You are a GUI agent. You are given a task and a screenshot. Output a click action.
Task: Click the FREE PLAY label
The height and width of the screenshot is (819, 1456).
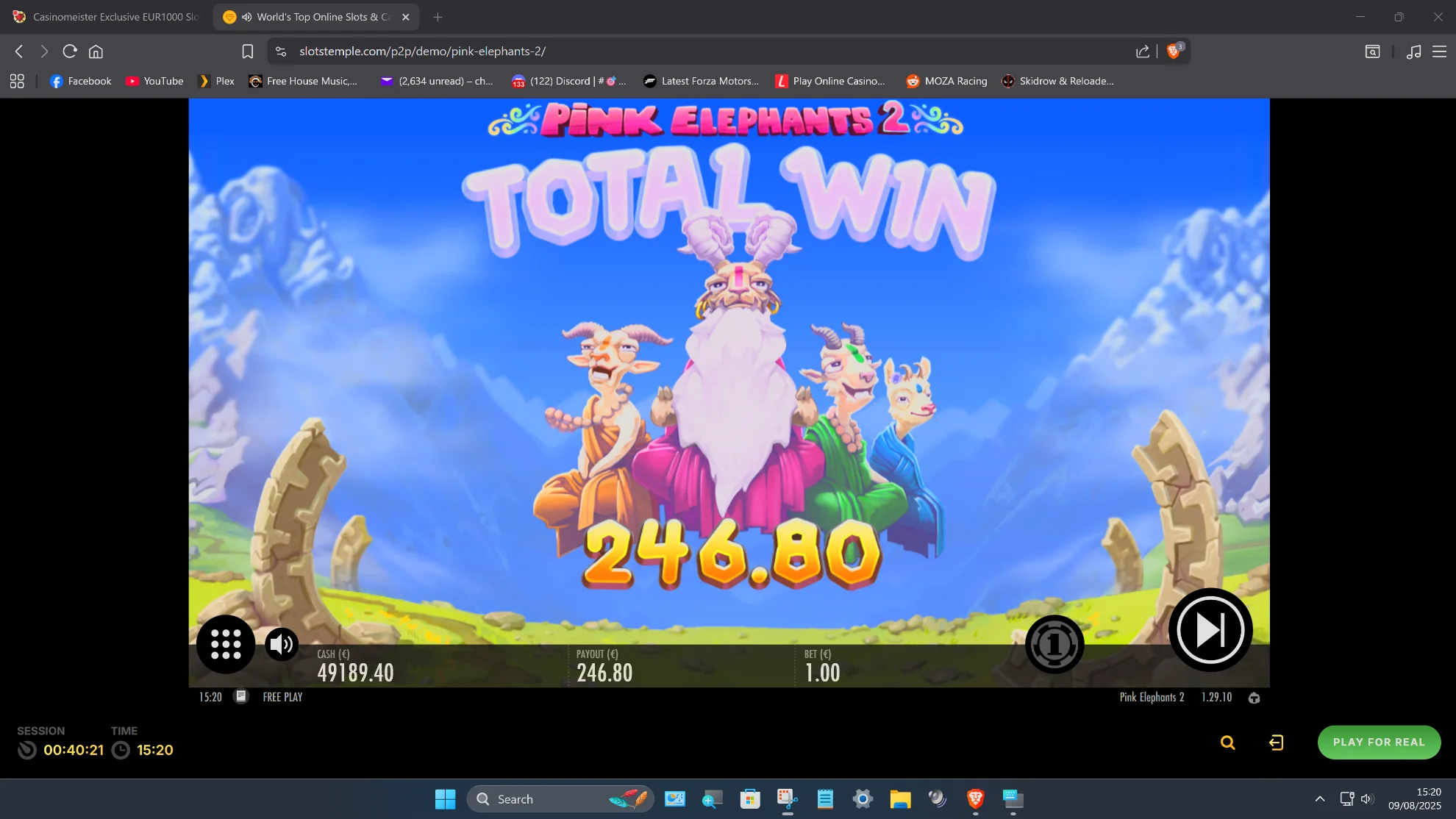(283, 697)
